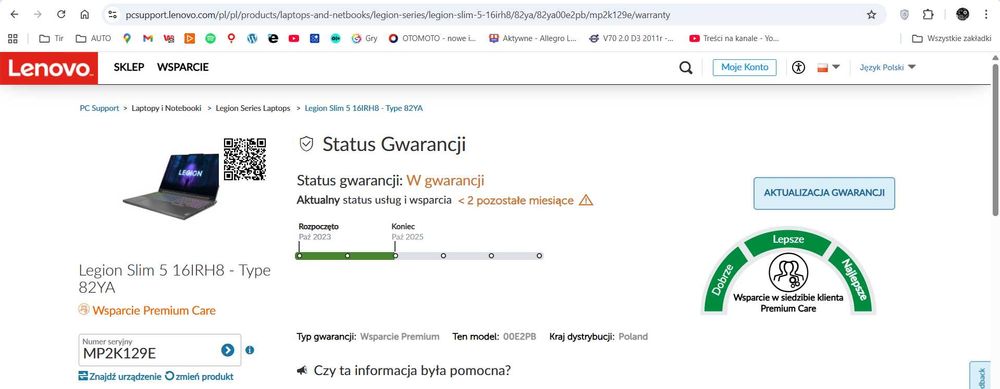Screen dimensions: 1000x389
Task: Open the Gmail bookmark icon
Action: (147, 38)
